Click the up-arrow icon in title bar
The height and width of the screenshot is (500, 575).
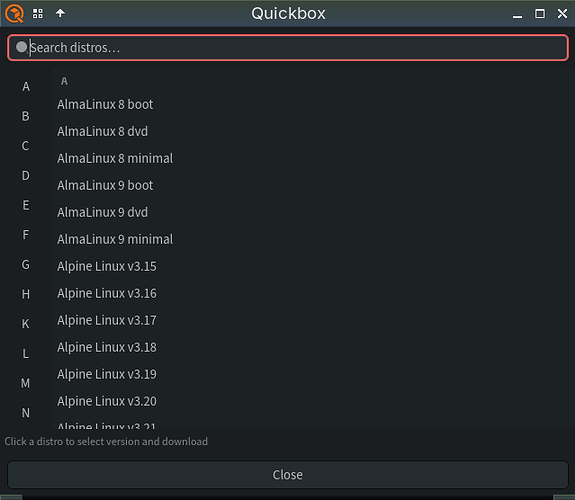tap(60, 13)
